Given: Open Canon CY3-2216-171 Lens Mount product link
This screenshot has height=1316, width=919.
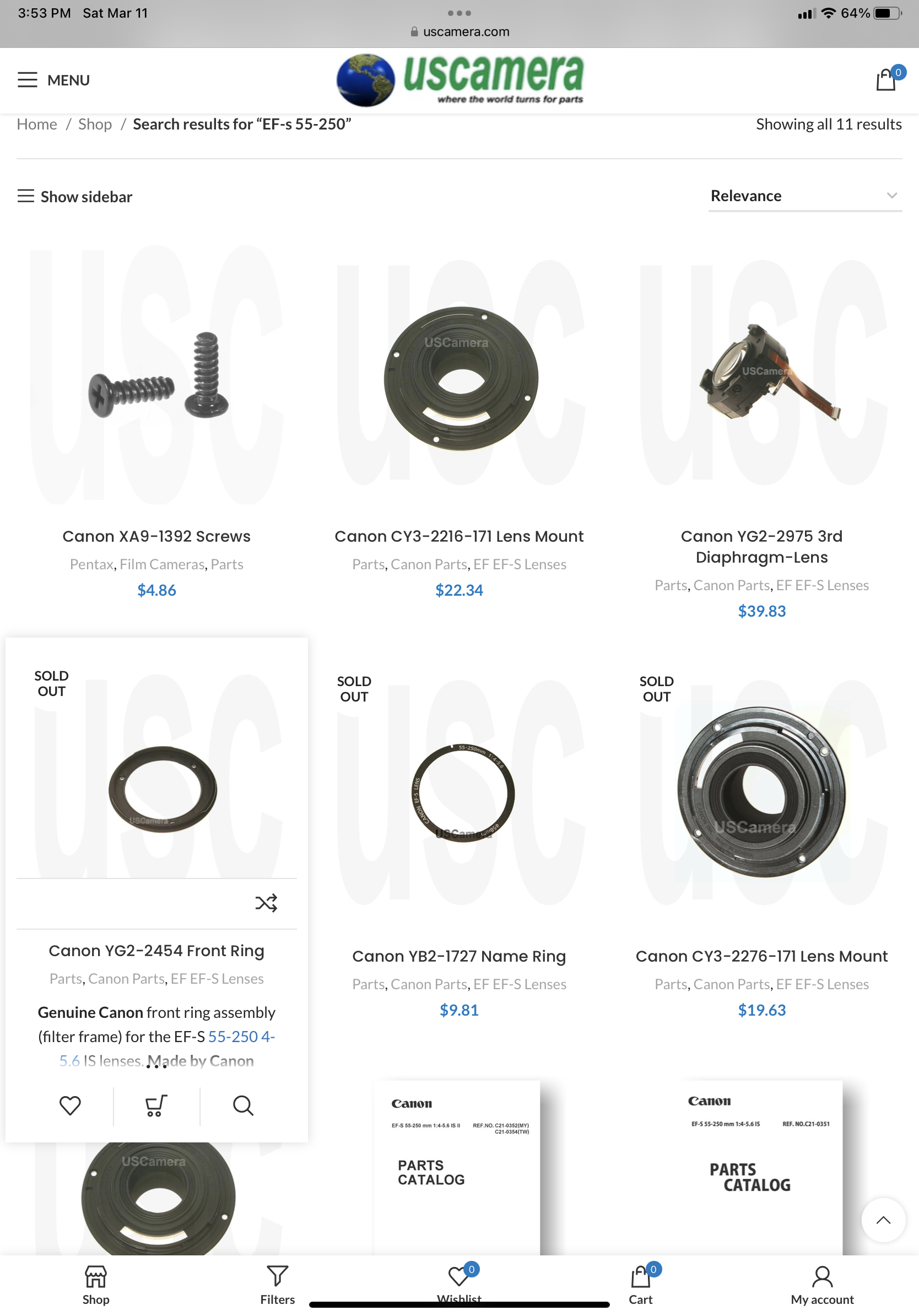Looking at the screenshot, I should coord(459,536).
